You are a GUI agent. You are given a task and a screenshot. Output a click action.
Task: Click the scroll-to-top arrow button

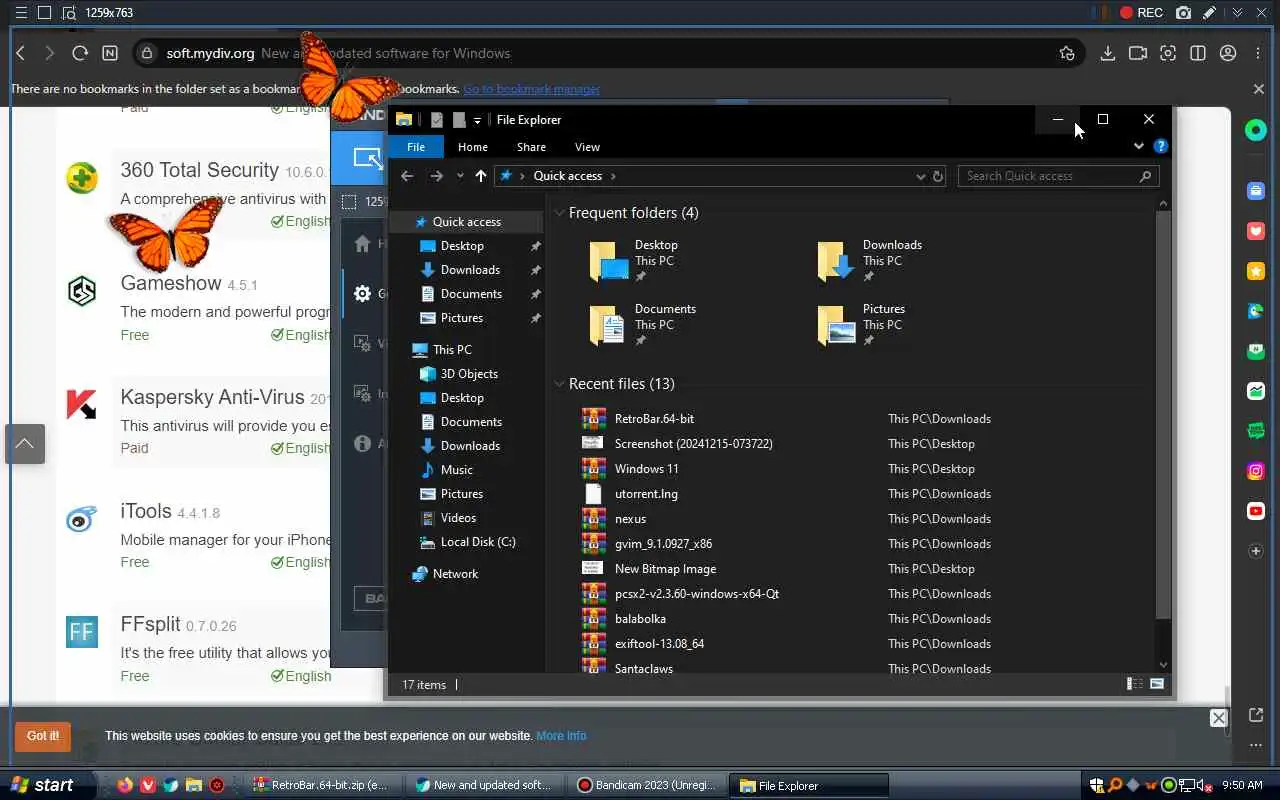click(x=25, y=444)
